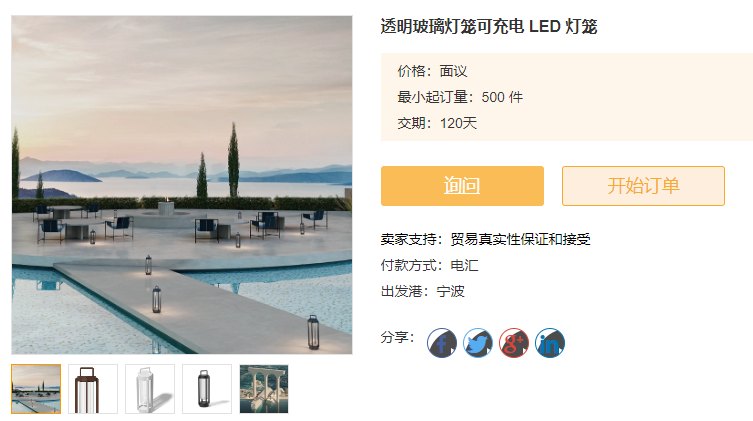
Task: Click the 最小起订量 500 件 line
Action: 460,97
